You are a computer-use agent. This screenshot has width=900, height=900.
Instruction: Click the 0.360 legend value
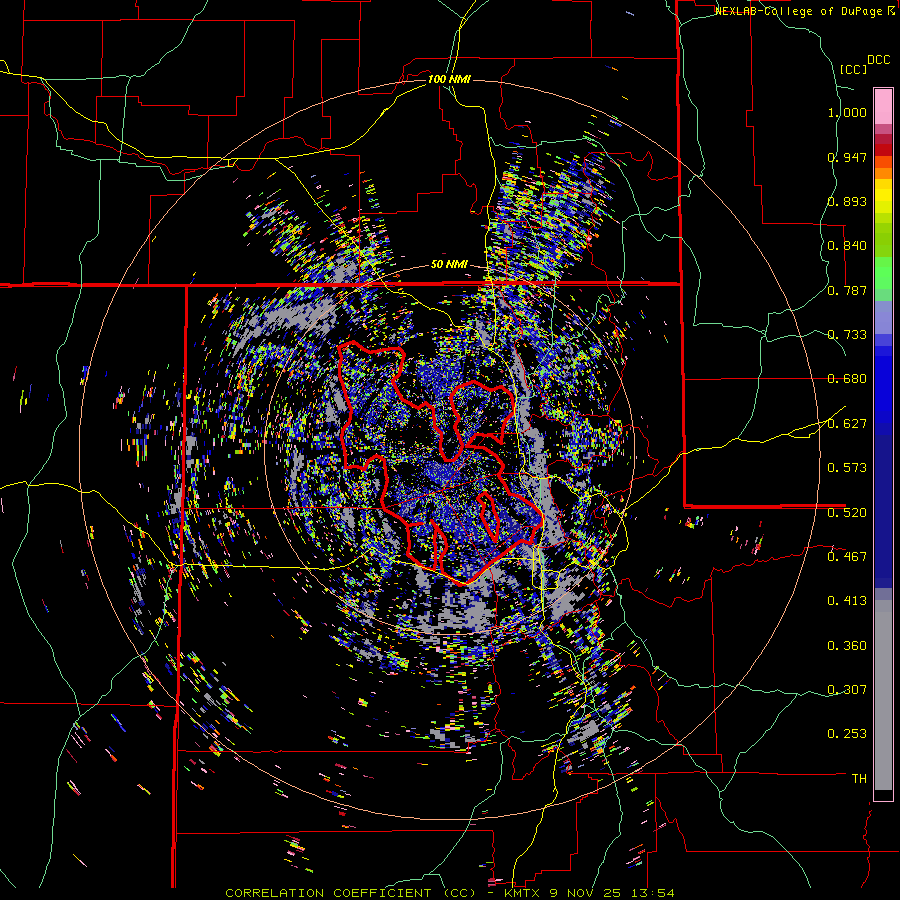point(847,646)
